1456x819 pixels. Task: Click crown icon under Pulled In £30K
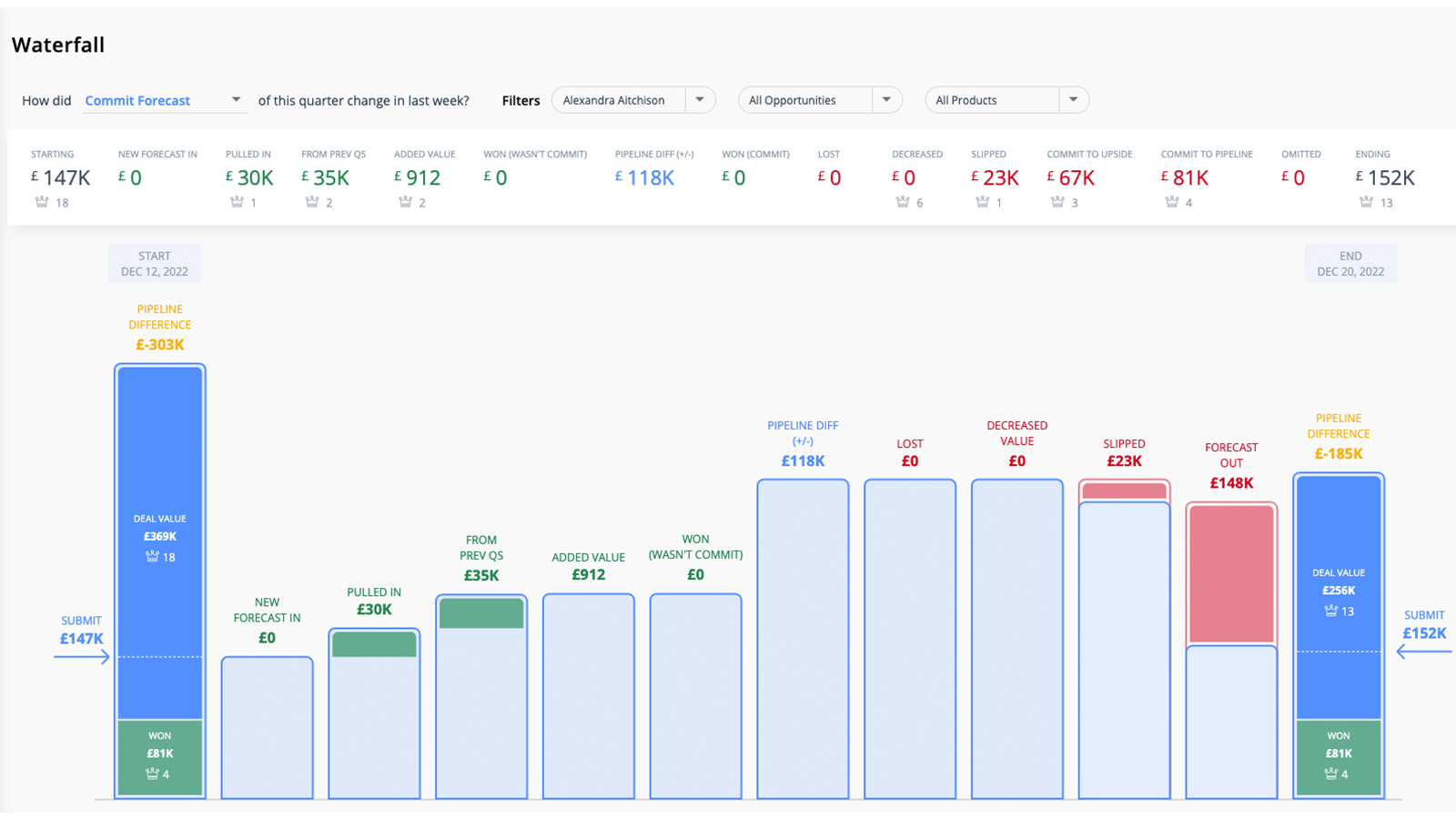coord(237,202)
